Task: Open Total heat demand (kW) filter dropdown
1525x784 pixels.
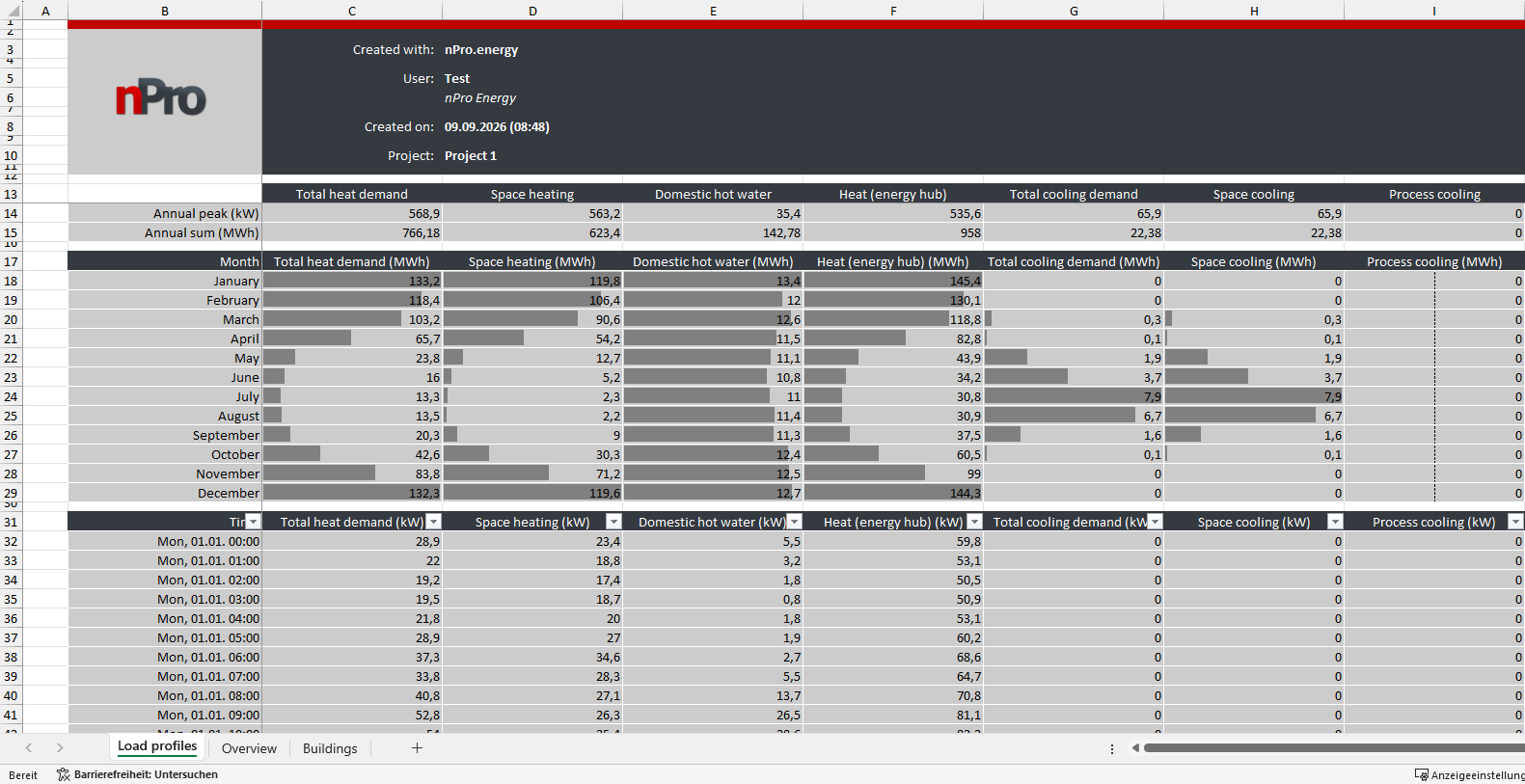Action: 433,522
